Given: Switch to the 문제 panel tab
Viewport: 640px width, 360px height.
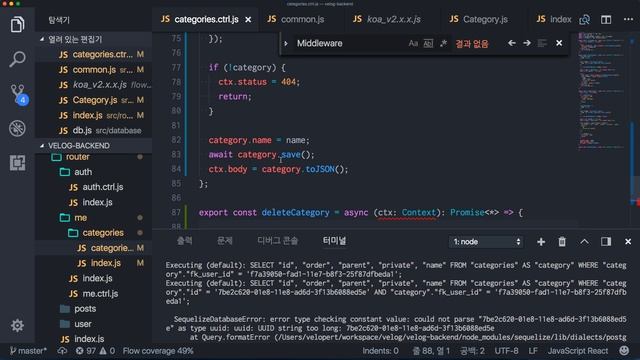Looking at the screenshot, I should tap(224, 241).
